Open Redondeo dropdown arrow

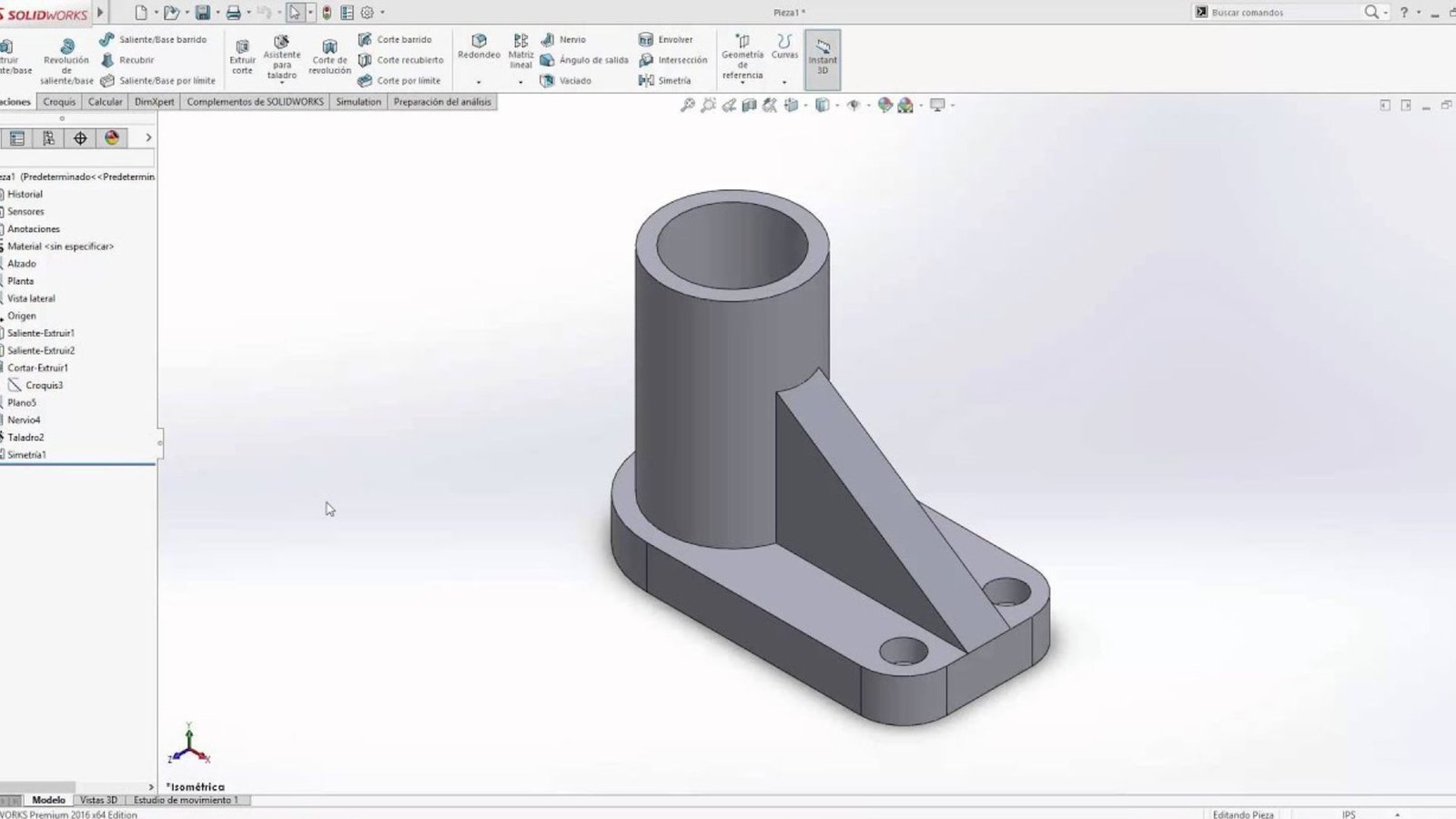[479, 82]
